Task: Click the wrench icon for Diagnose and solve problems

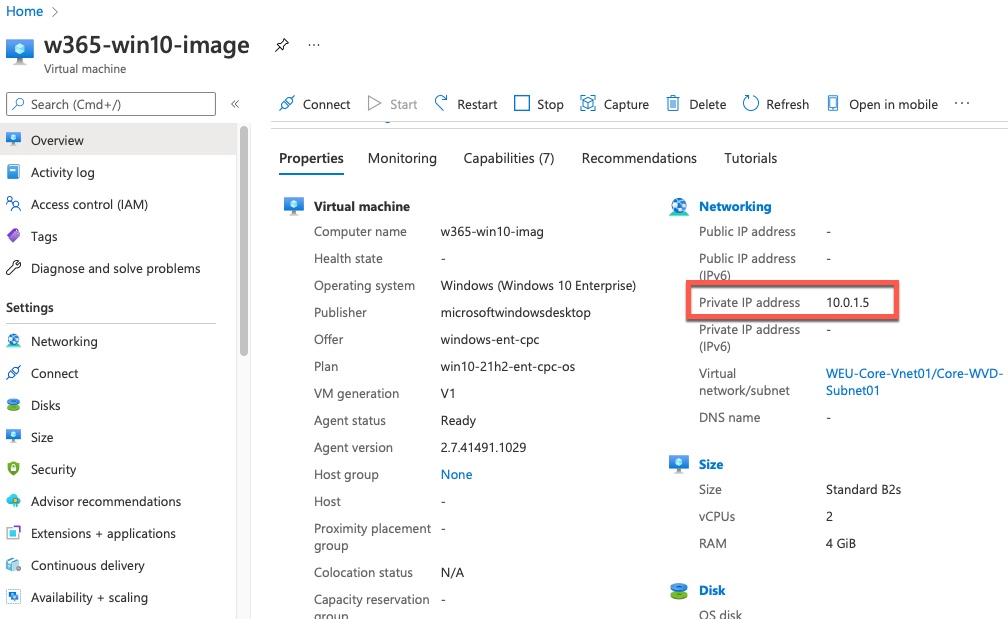Action: point(14,268)
